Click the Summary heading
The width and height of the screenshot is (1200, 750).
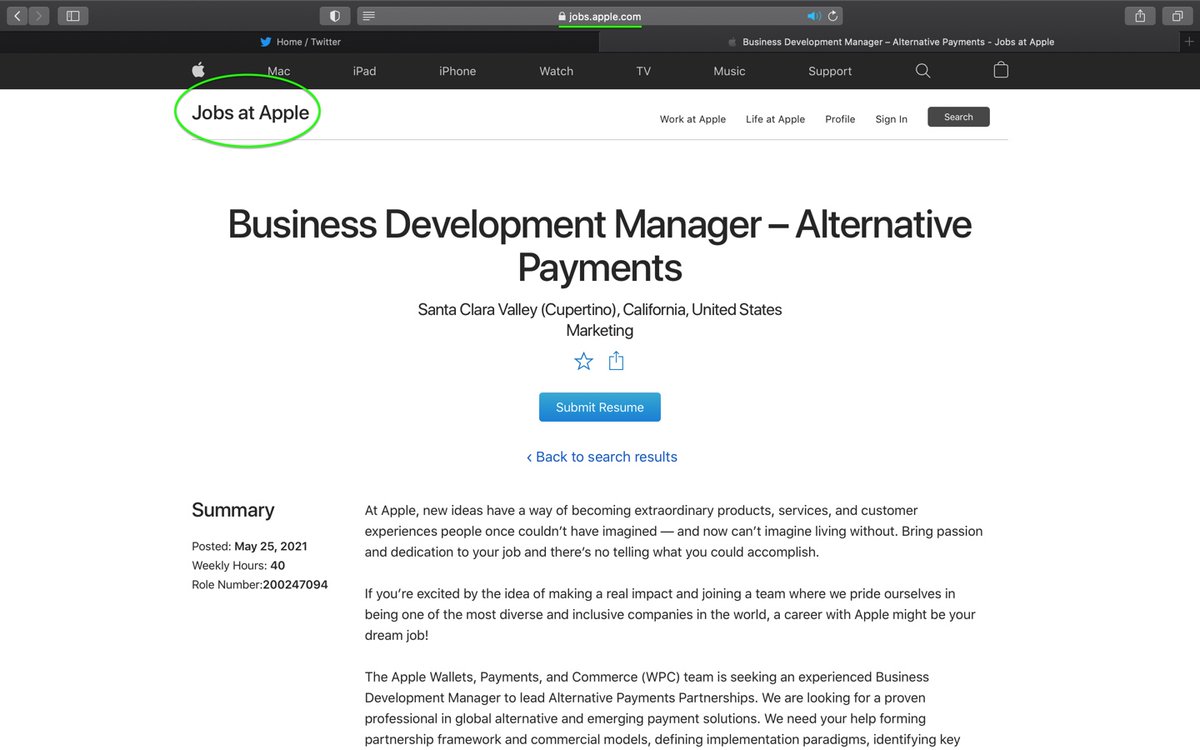[x=233, y=510]
